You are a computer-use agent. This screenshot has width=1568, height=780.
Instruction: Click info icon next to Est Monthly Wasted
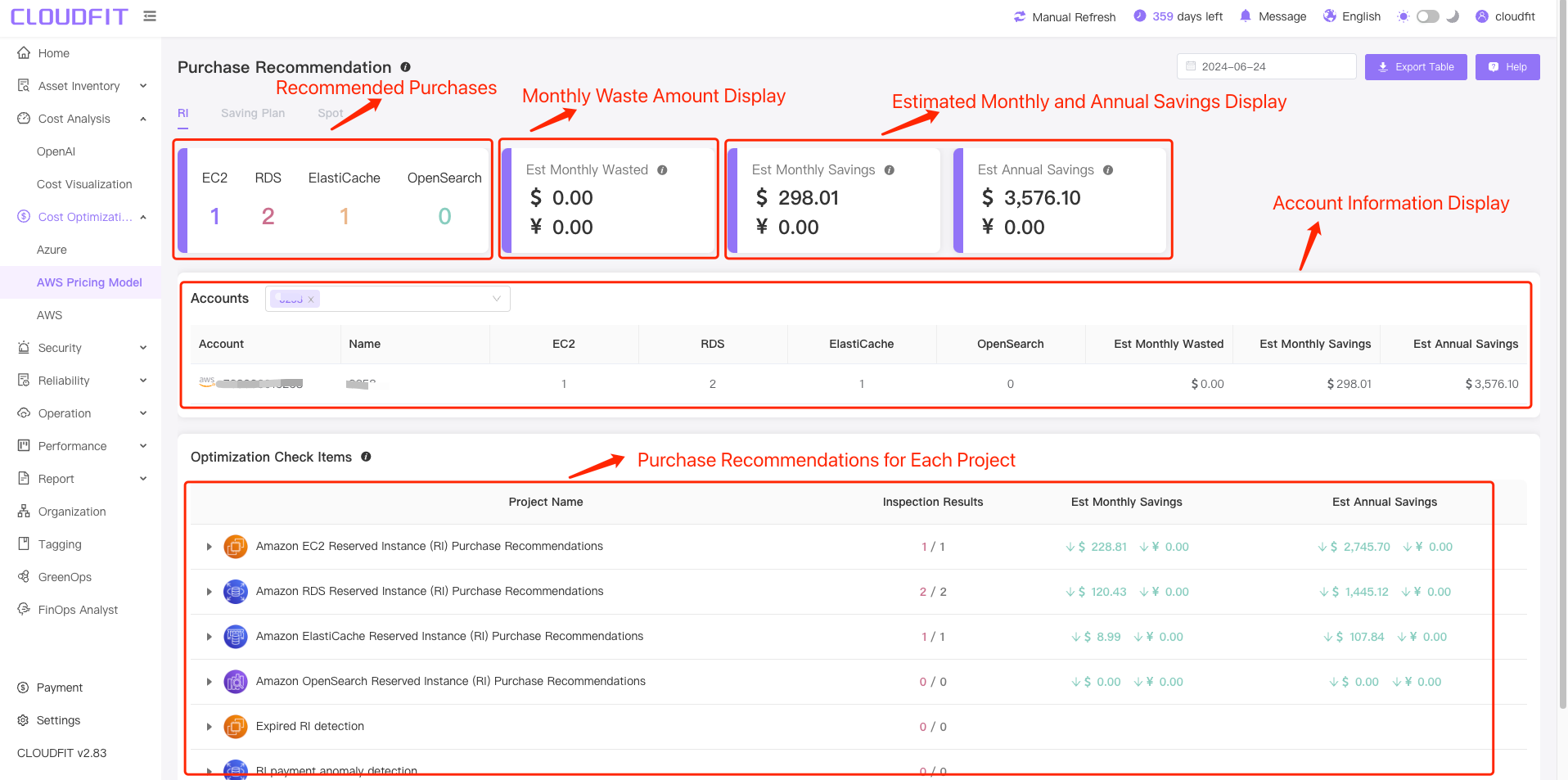pos(662,170)
